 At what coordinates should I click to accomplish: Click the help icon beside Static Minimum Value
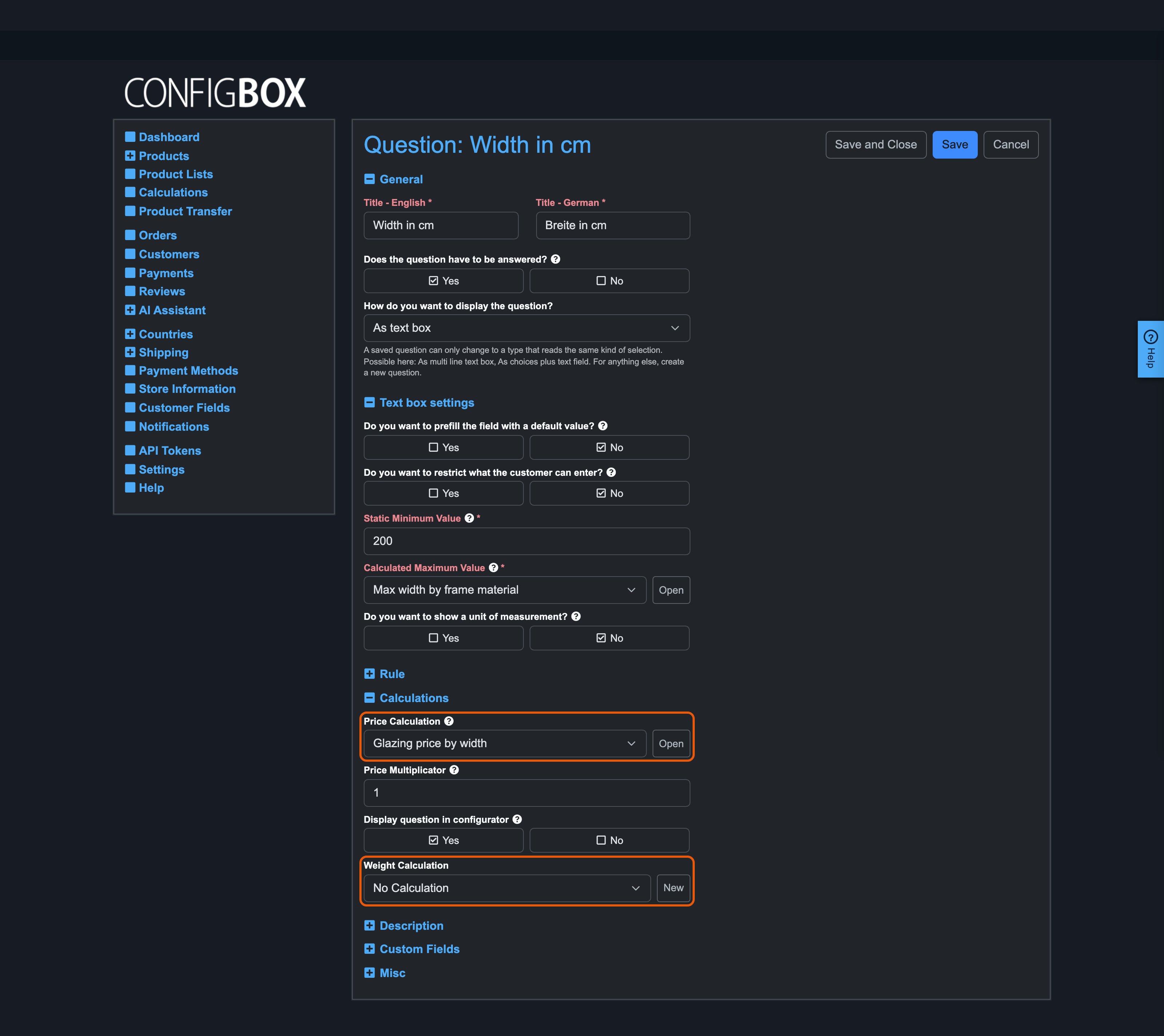point(469,518)
